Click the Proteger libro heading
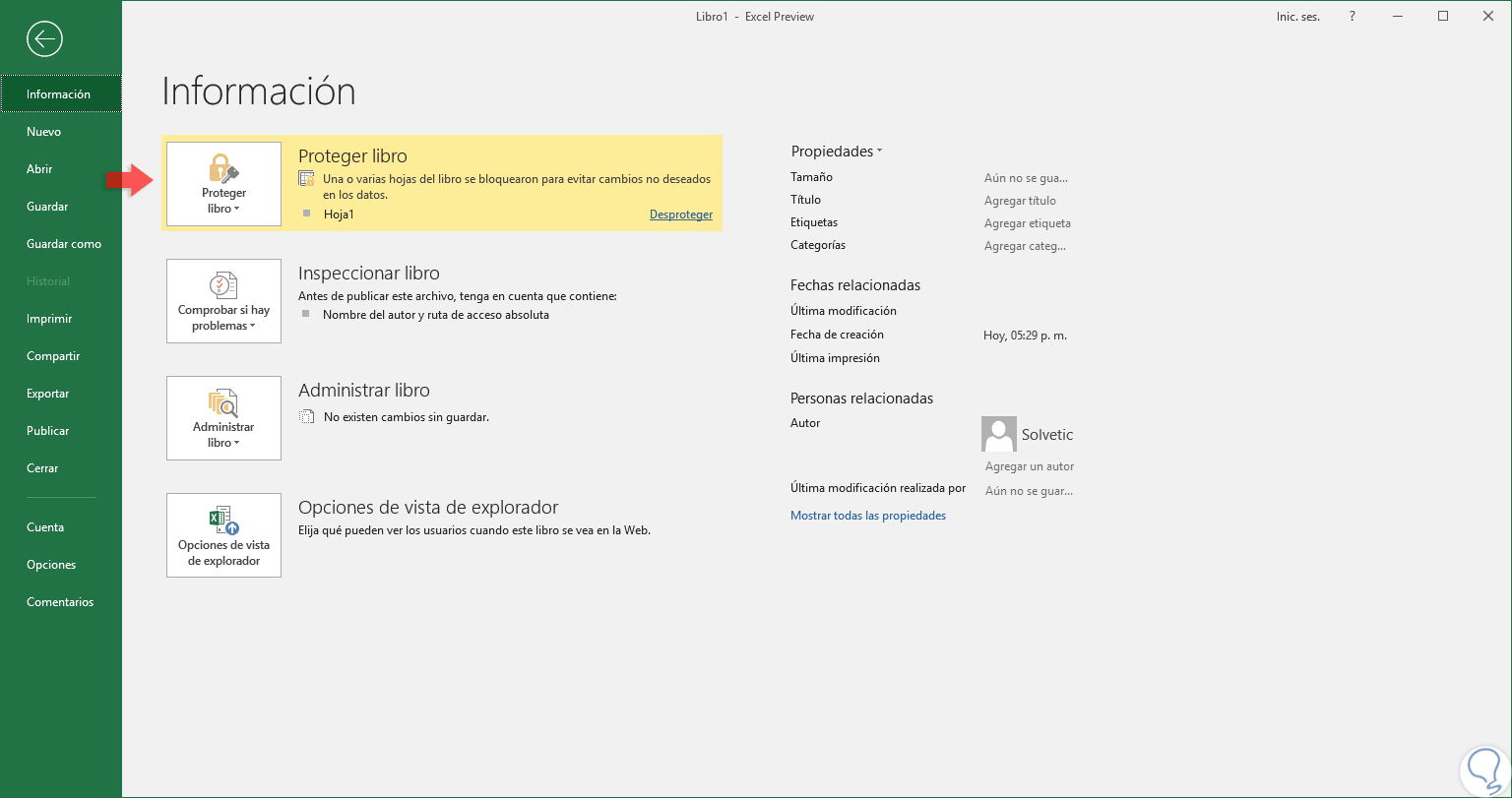 pyautogui.click(x=352, y=156)
